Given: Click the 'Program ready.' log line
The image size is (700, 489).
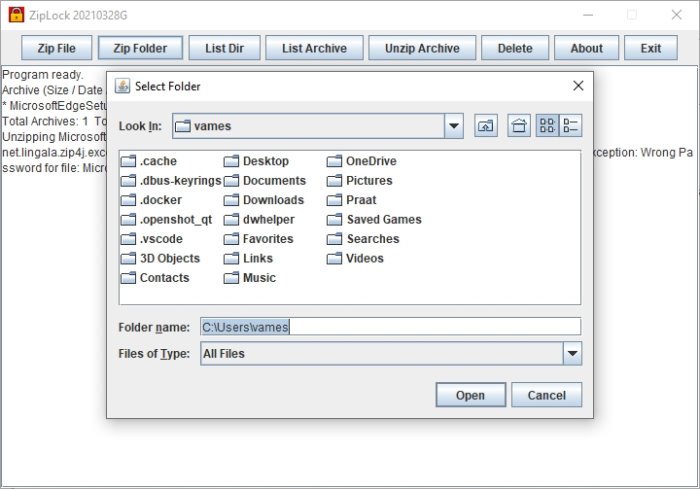Looking at the screenshot, I should (x=43, y=75).
